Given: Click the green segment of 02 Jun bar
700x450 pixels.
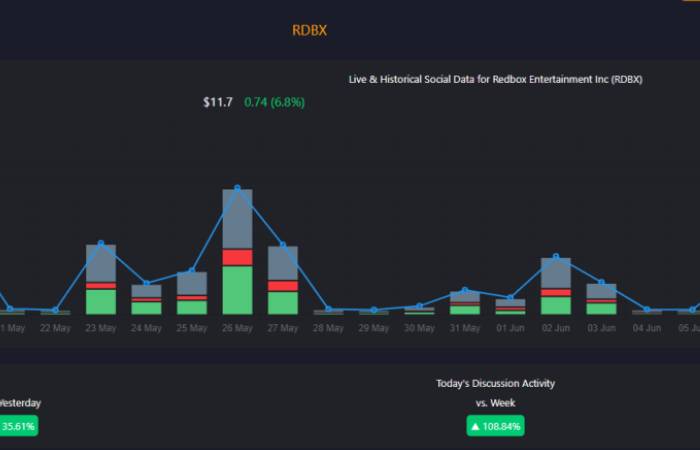Looking at the screenshot, I should coord(556,306).
